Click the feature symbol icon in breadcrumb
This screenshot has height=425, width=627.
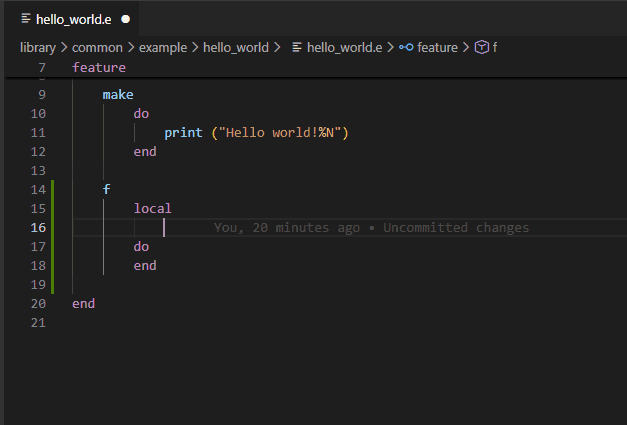pyautogui.click(x=406, y=48)
